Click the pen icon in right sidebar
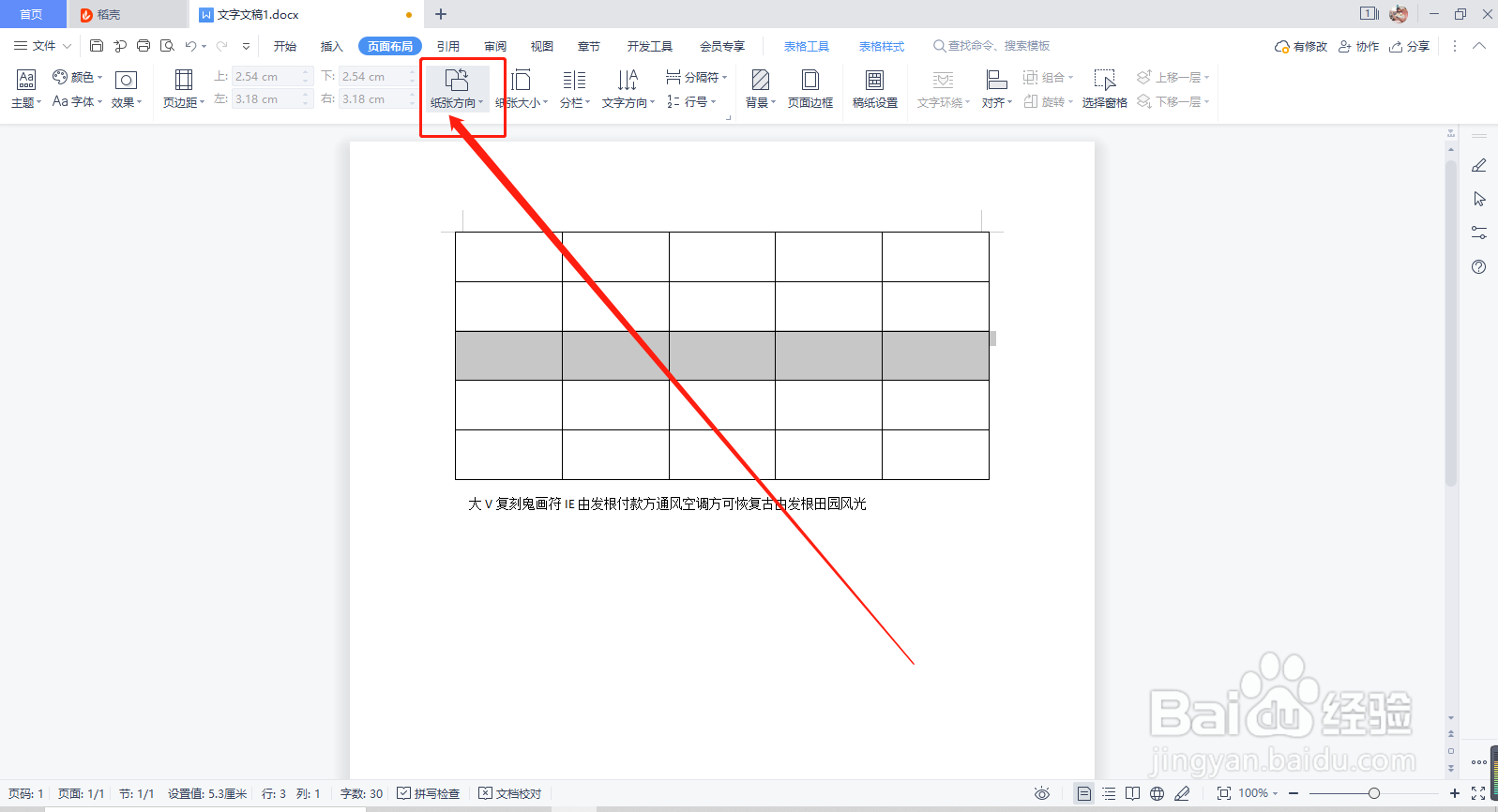The width and height of the screenshot is (1498, 812). pyautogui.click(x=1479, y=165)
